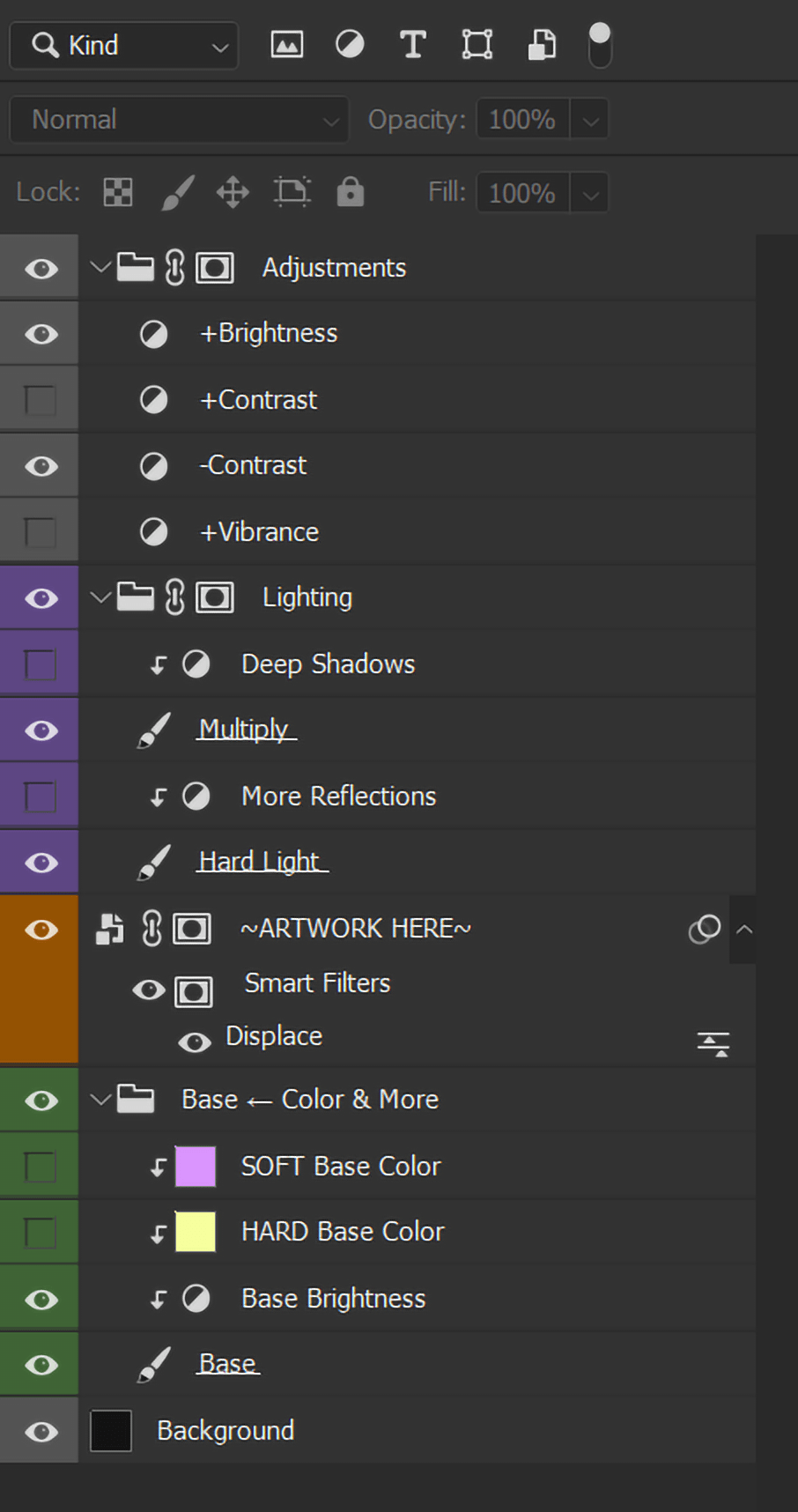Open the Normal blend mode dropdown

click(x=180, y=120)
